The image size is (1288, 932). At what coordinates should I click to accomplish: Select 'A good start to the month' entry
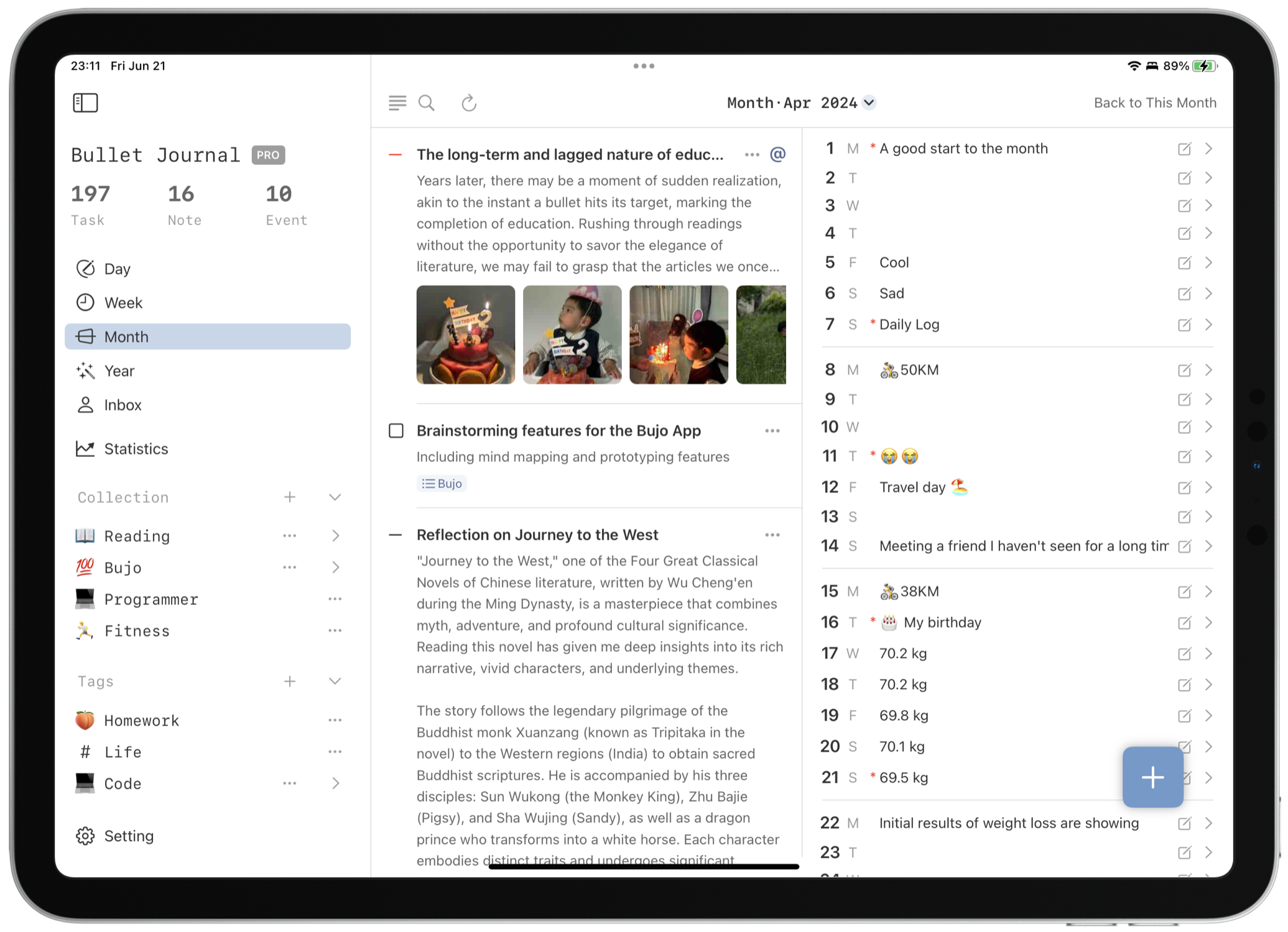[963, 149]
